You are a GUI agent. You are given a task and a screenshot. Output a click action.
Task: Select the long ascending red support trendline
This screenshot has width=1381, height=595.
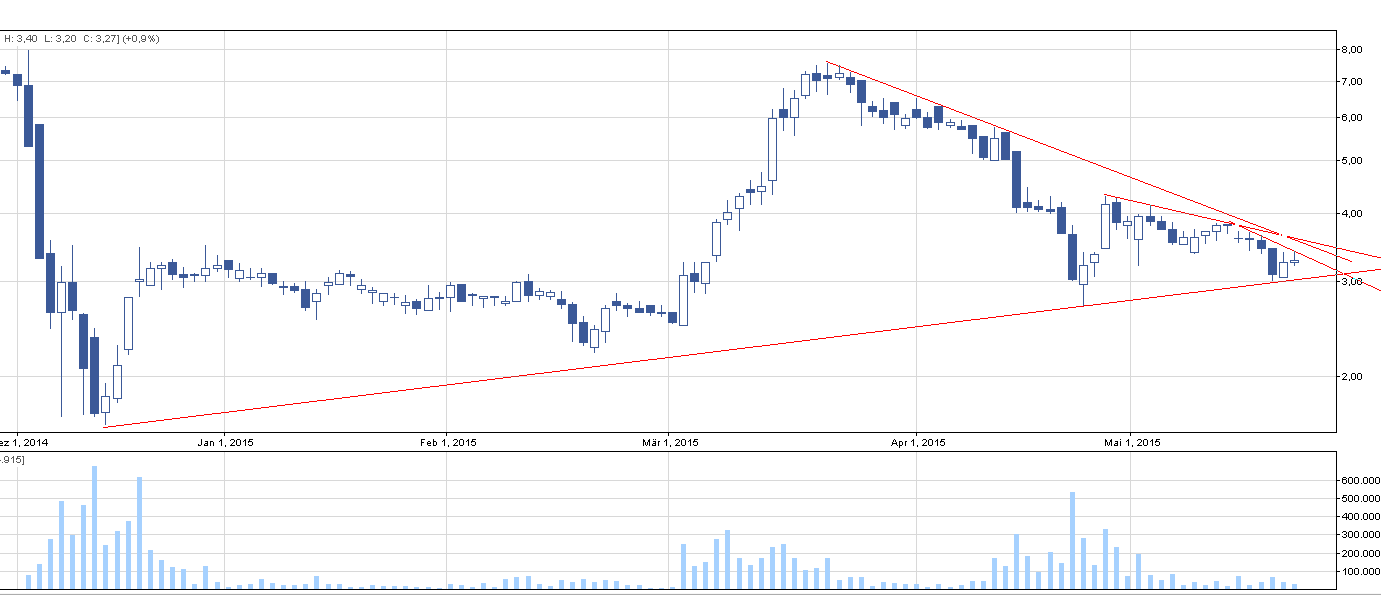point(600,365)
